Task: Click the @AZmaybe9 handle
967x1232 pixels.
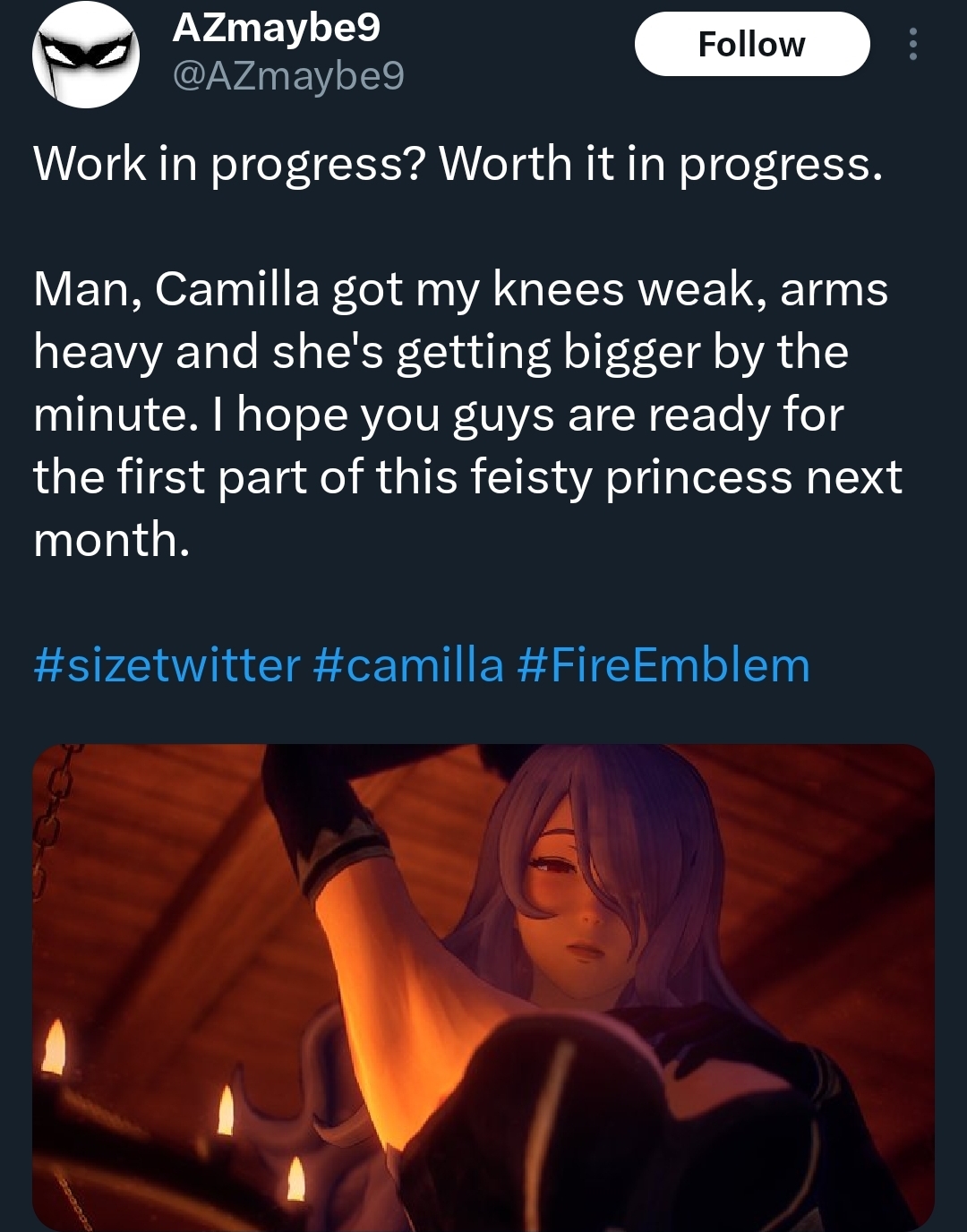Action: point(287,76)
